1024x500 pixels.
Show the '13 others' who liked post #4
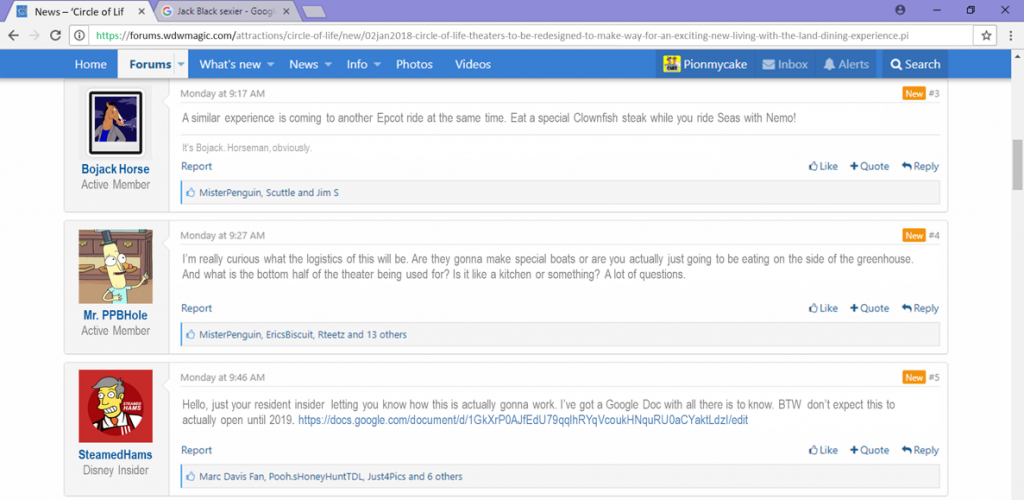click(x=386, y=334)
